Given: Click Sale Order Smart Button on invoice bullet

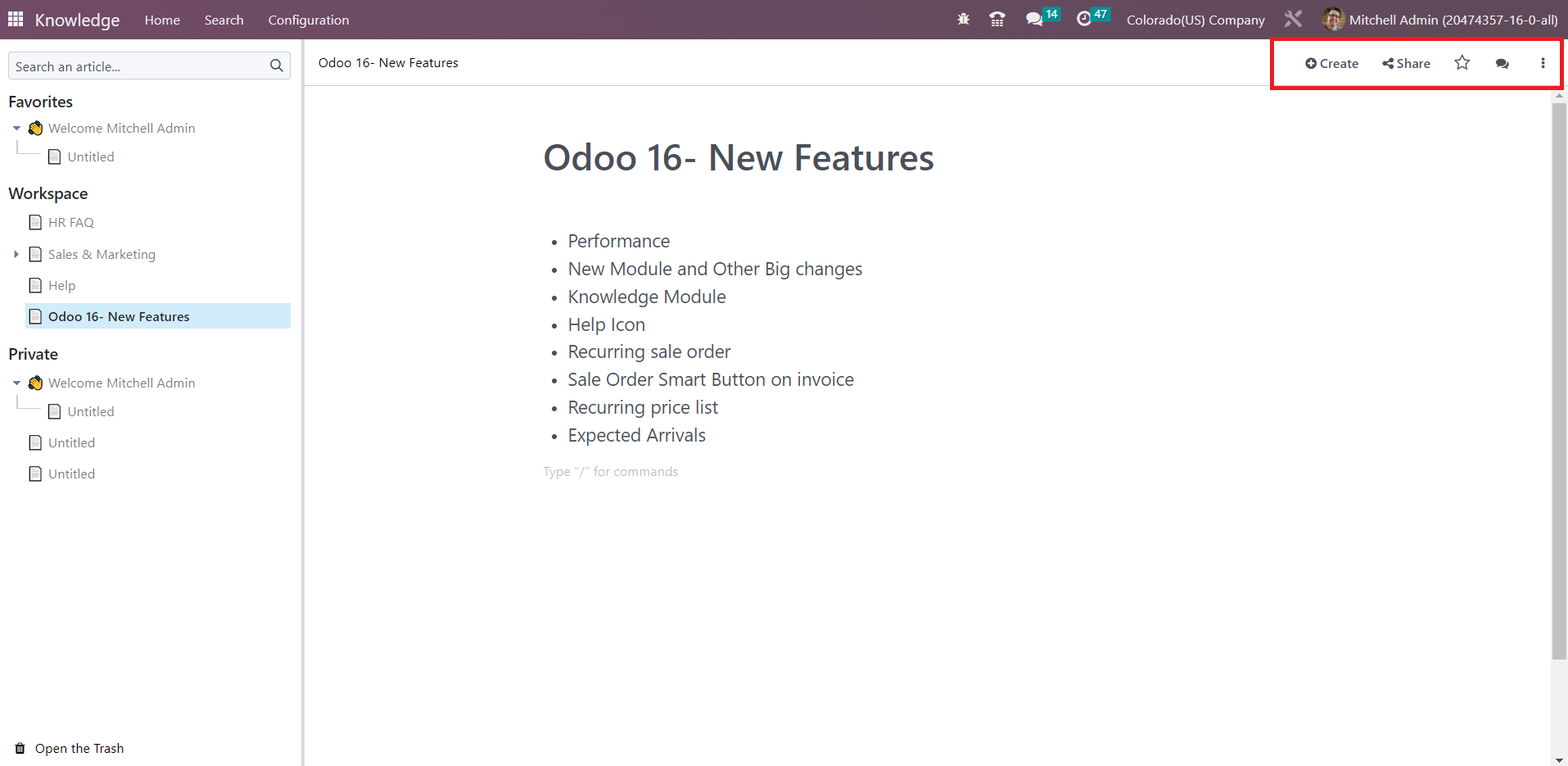Looking at the screenshot, I should click(x=711, y=379).
